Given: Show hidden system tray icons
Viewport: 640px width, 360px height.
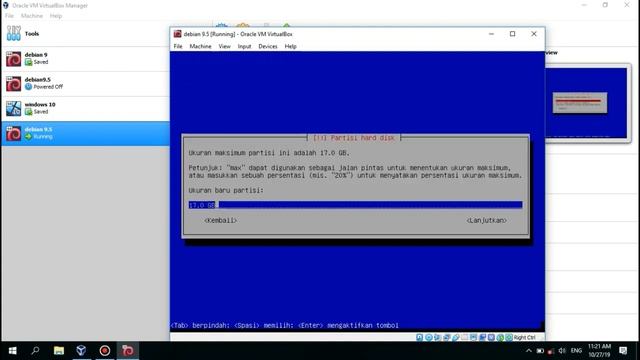Looking at the screenshot, I should pyautogui.click(x=529, y=351).
